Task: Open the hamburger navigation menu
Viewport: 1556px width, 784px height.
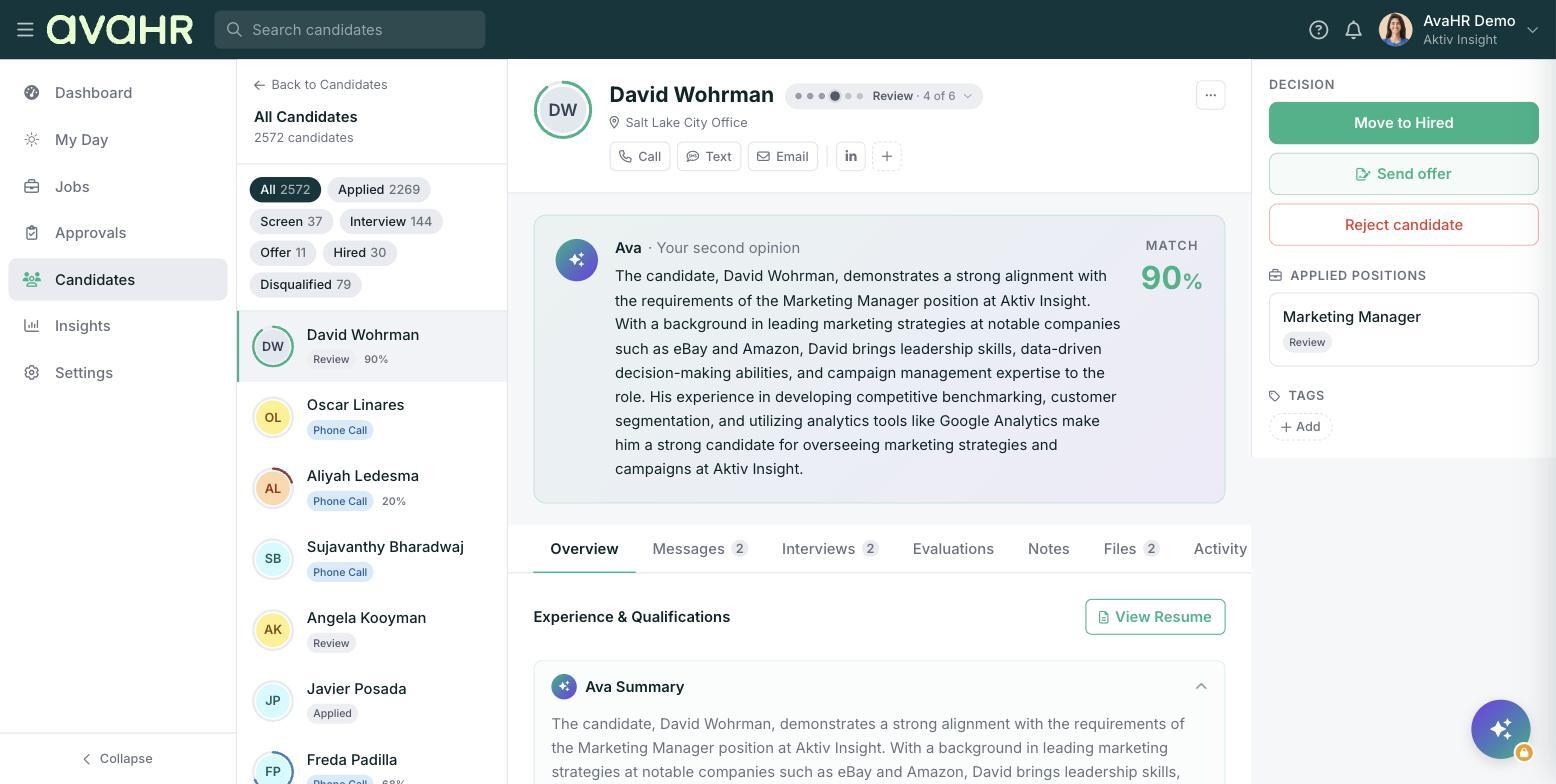Action: [x=26, y=30]
